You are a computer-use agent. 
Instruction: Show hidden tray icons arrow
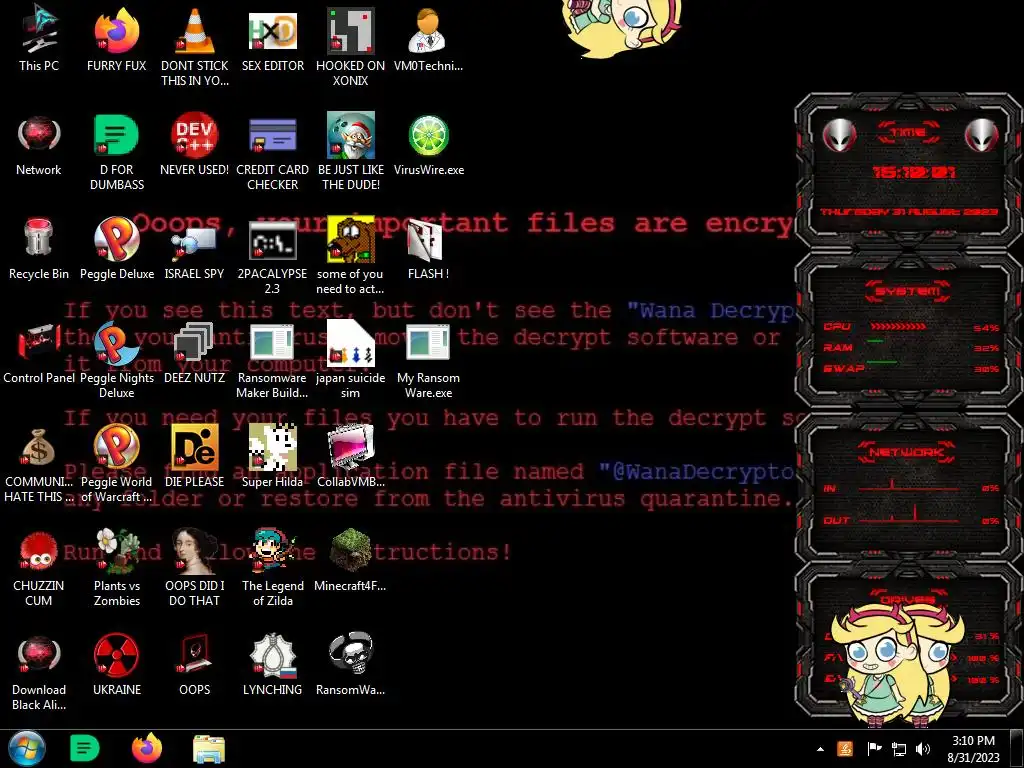click(x=820, y=749)
